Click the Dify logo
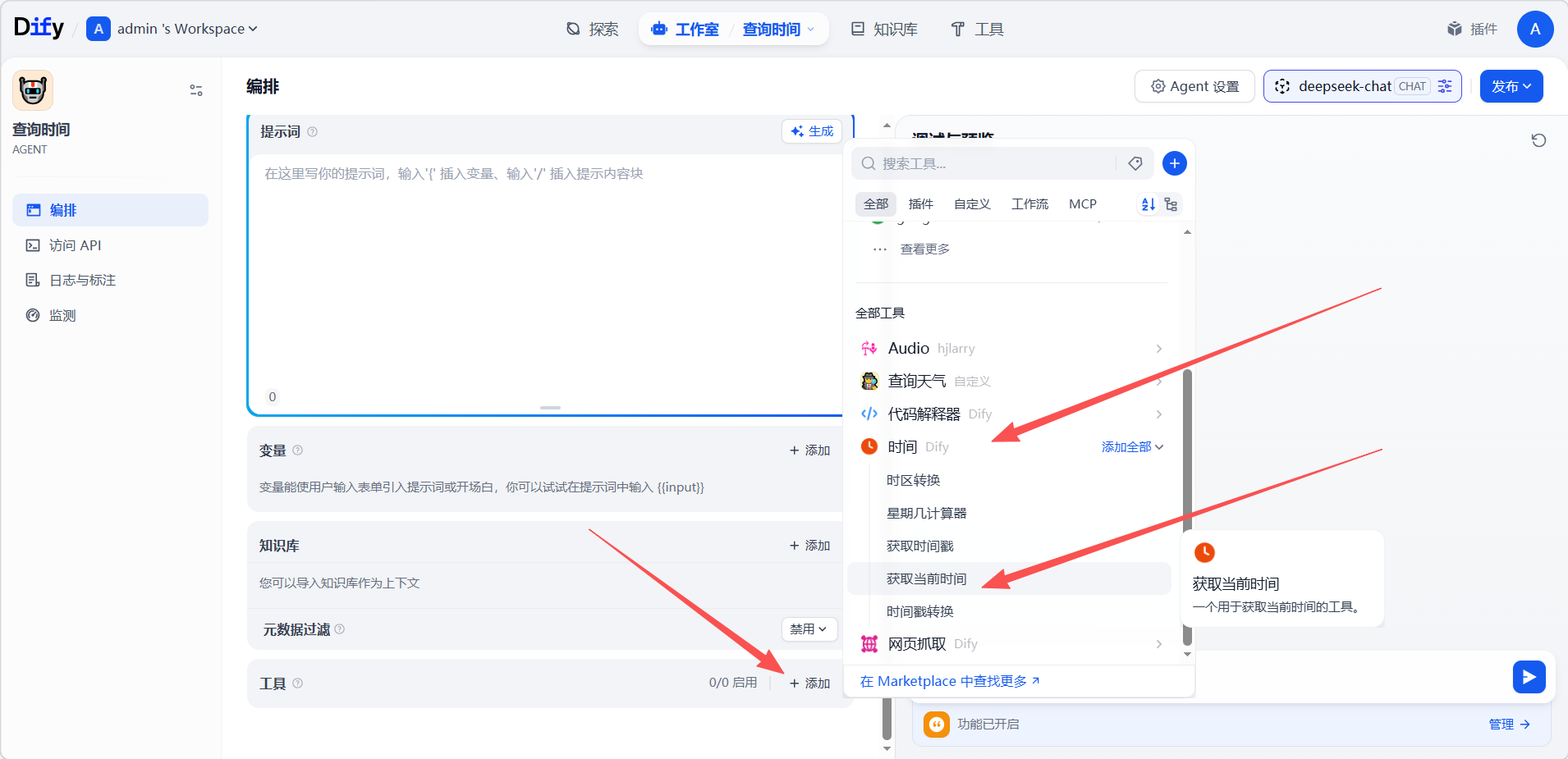 (39, 28)
